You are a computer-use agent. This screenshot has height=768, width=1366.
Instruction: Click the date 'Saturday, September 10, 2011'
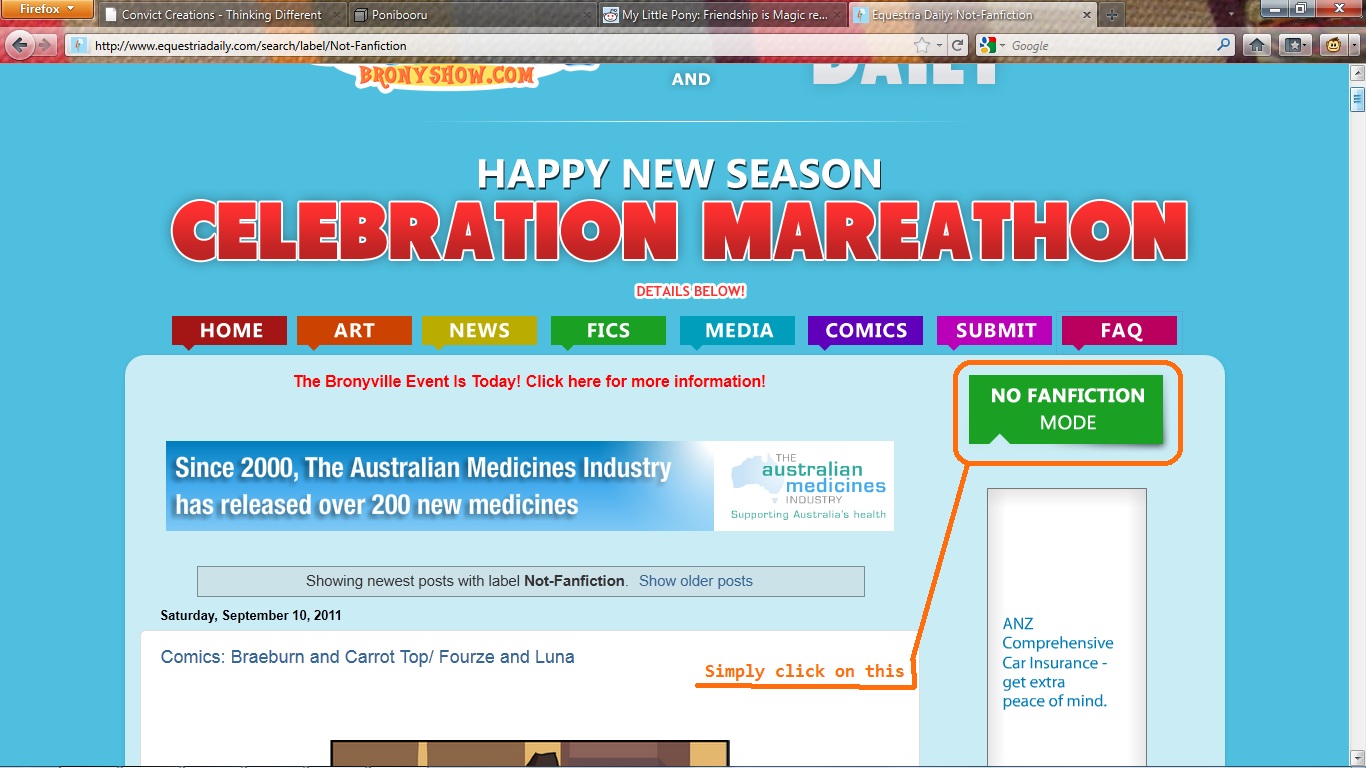pos(251,615)
